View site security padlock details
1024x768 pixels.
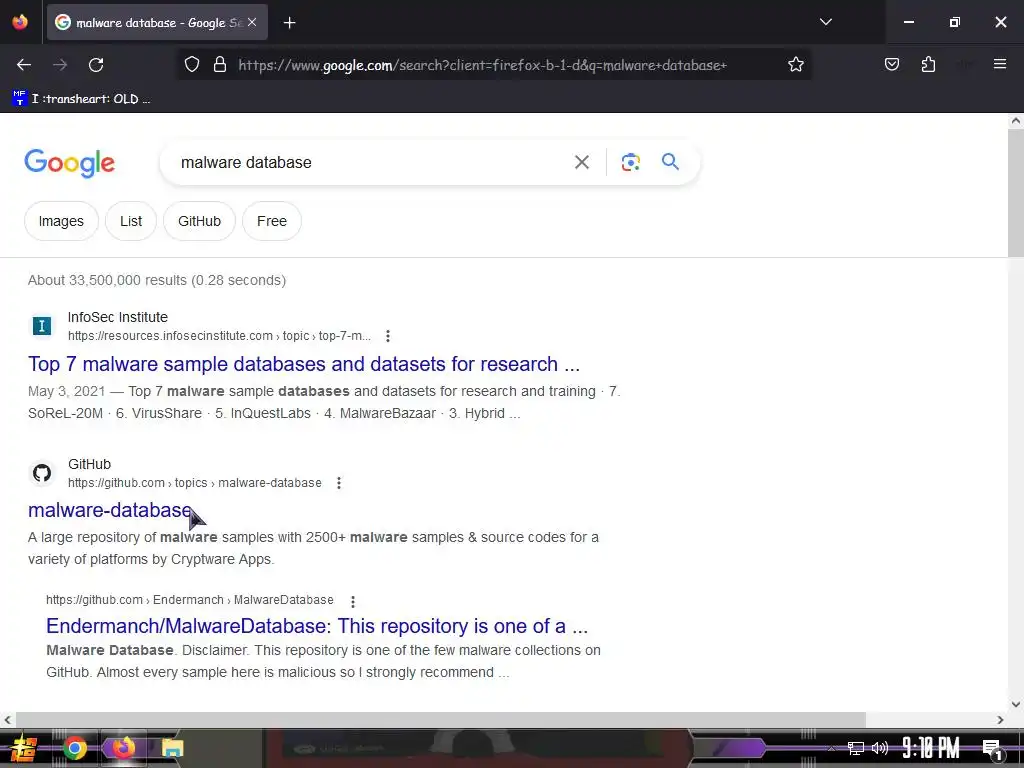(x=220, y=65)
